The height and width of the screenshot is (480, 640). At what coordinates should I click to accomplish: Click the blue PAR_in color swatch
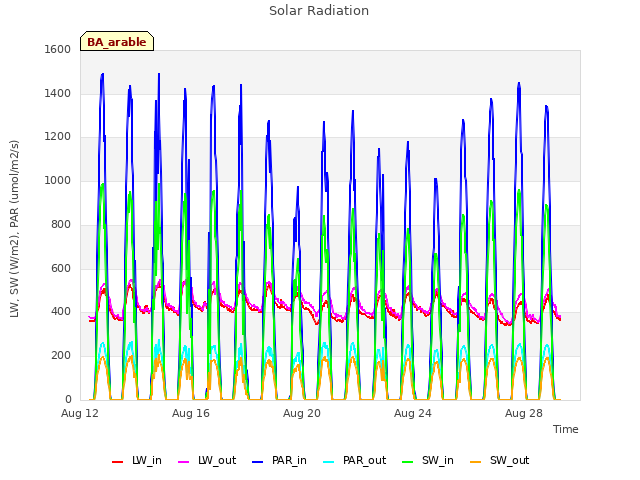pos(258,462)
